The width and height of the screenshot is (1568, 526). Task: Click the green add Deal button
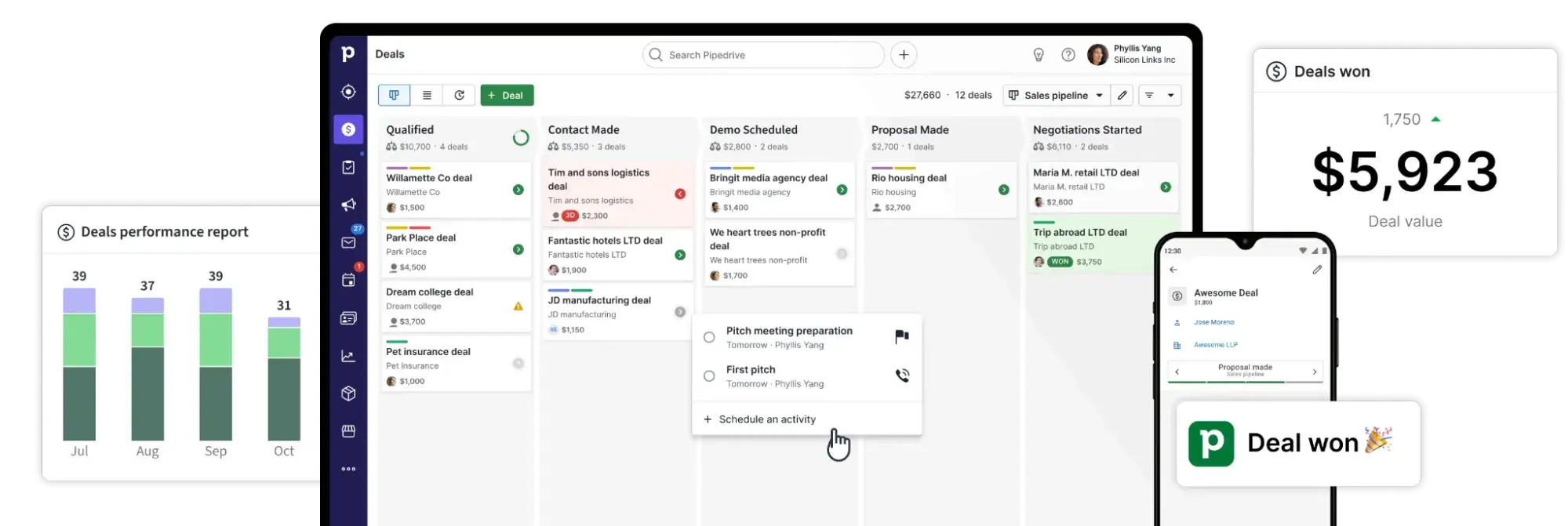pyautogui.click(x=507, y=96)
